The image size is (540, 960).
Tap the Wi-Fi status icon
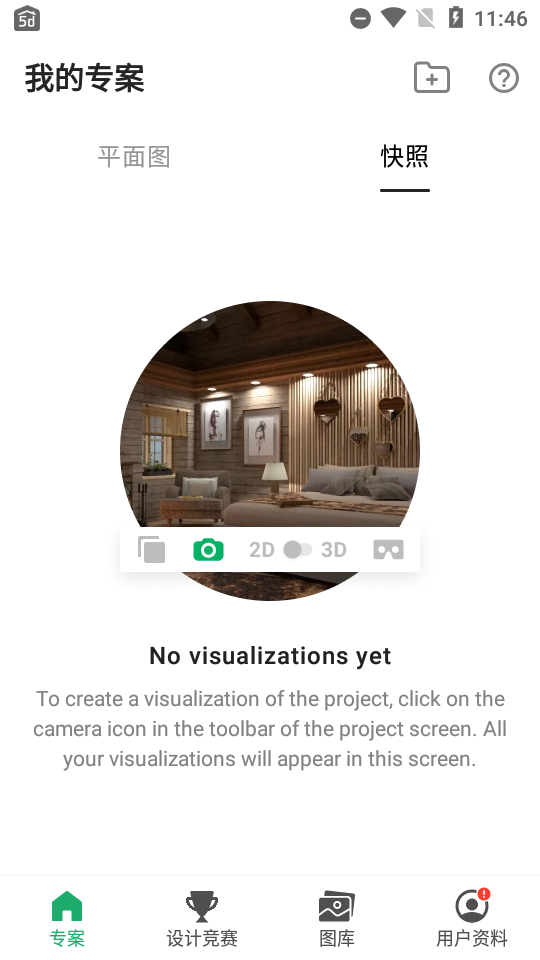(x=393, y=18)
